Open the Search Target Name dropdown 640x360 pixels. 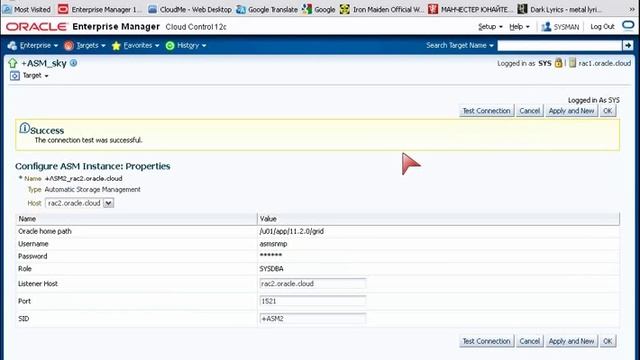click(x=460, y=45)
